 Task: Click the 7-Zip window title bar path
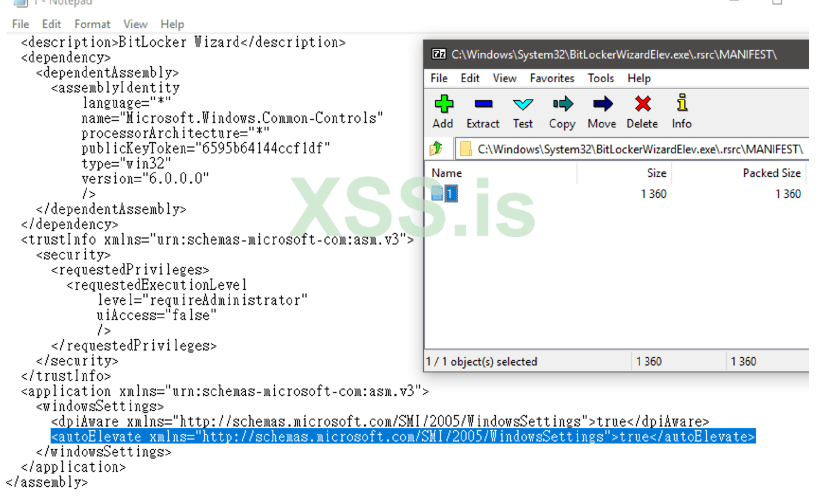(614, 54)
